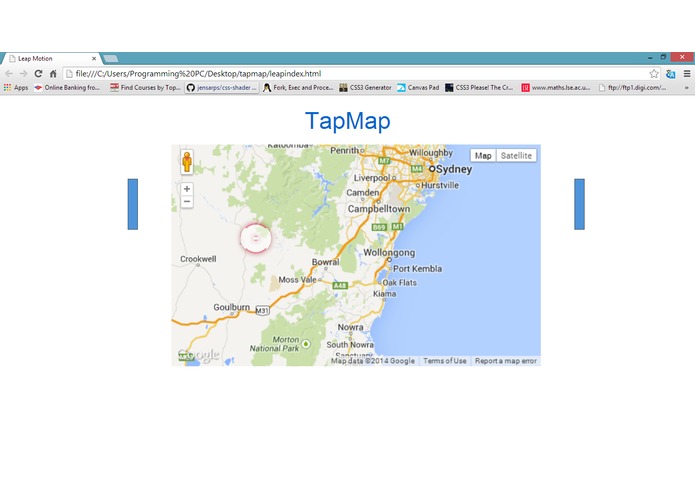This screenshot has height=494, width=695.
Task: Click Bowral label on map
Action: (x=325, y=262)
